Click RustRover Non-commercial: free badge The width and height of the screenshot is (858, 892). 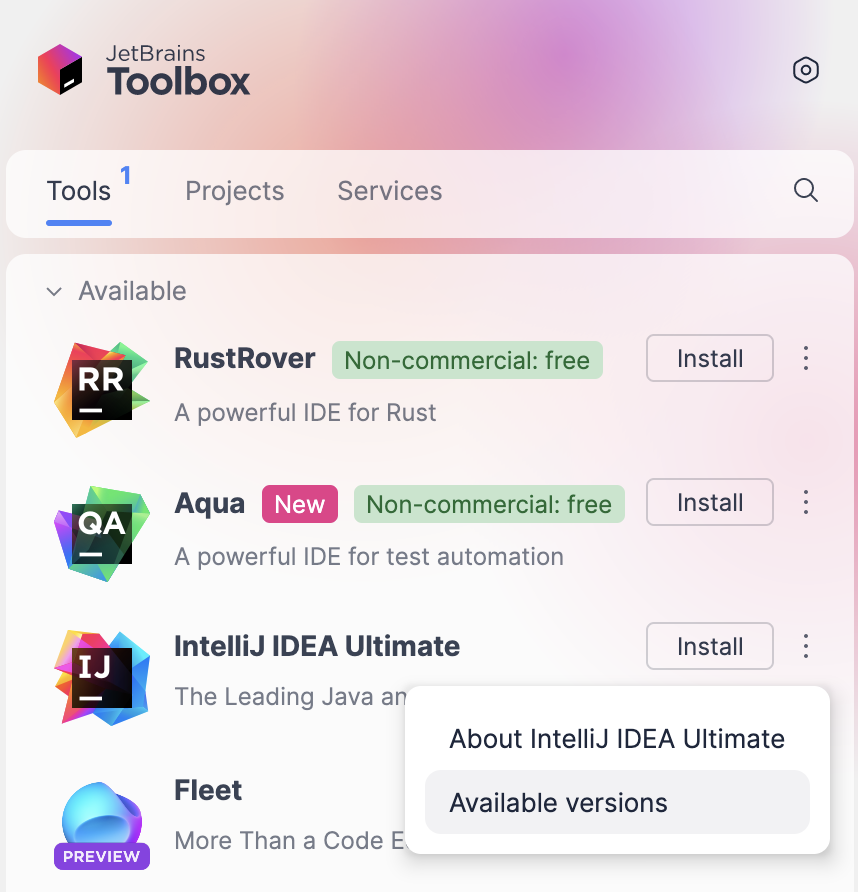point(467,360)
